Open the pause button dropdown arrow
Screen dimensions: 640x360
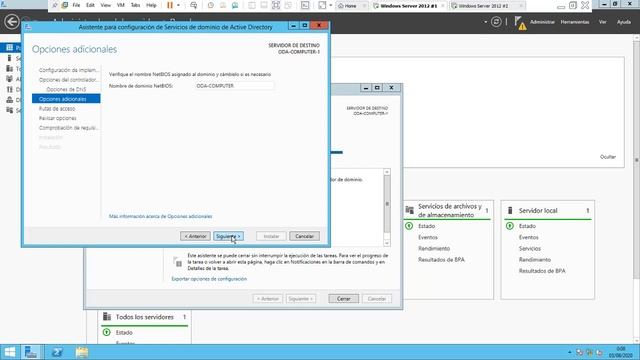coord(178,5)
